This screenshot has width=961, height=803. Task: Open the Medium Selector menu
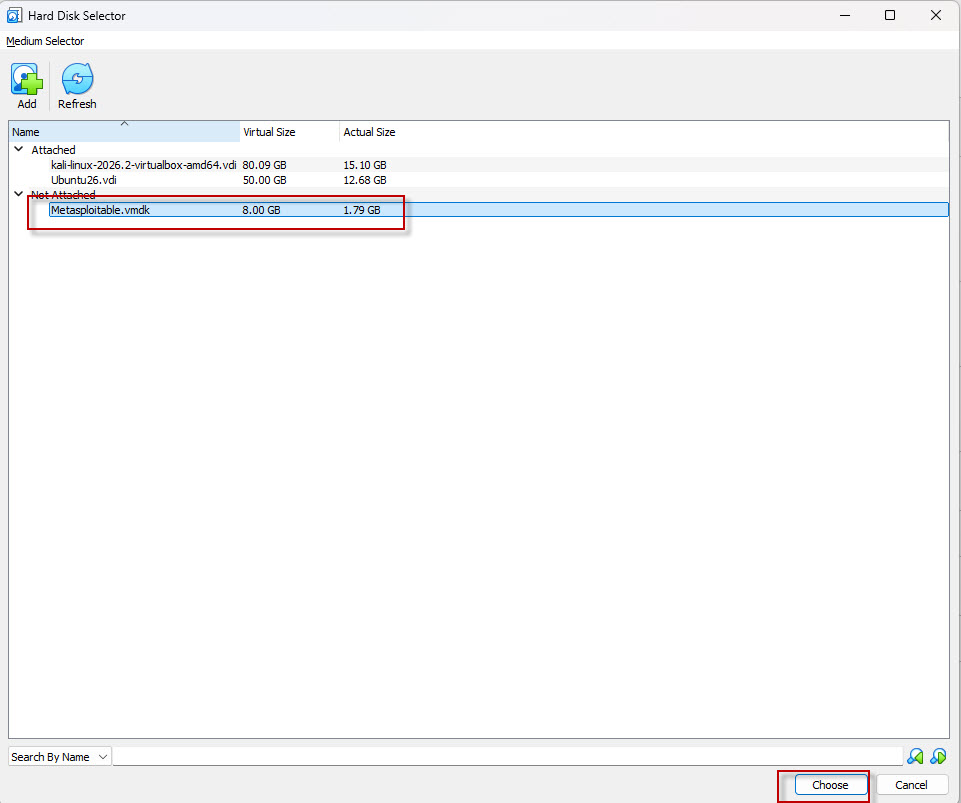tap(45, 41)
